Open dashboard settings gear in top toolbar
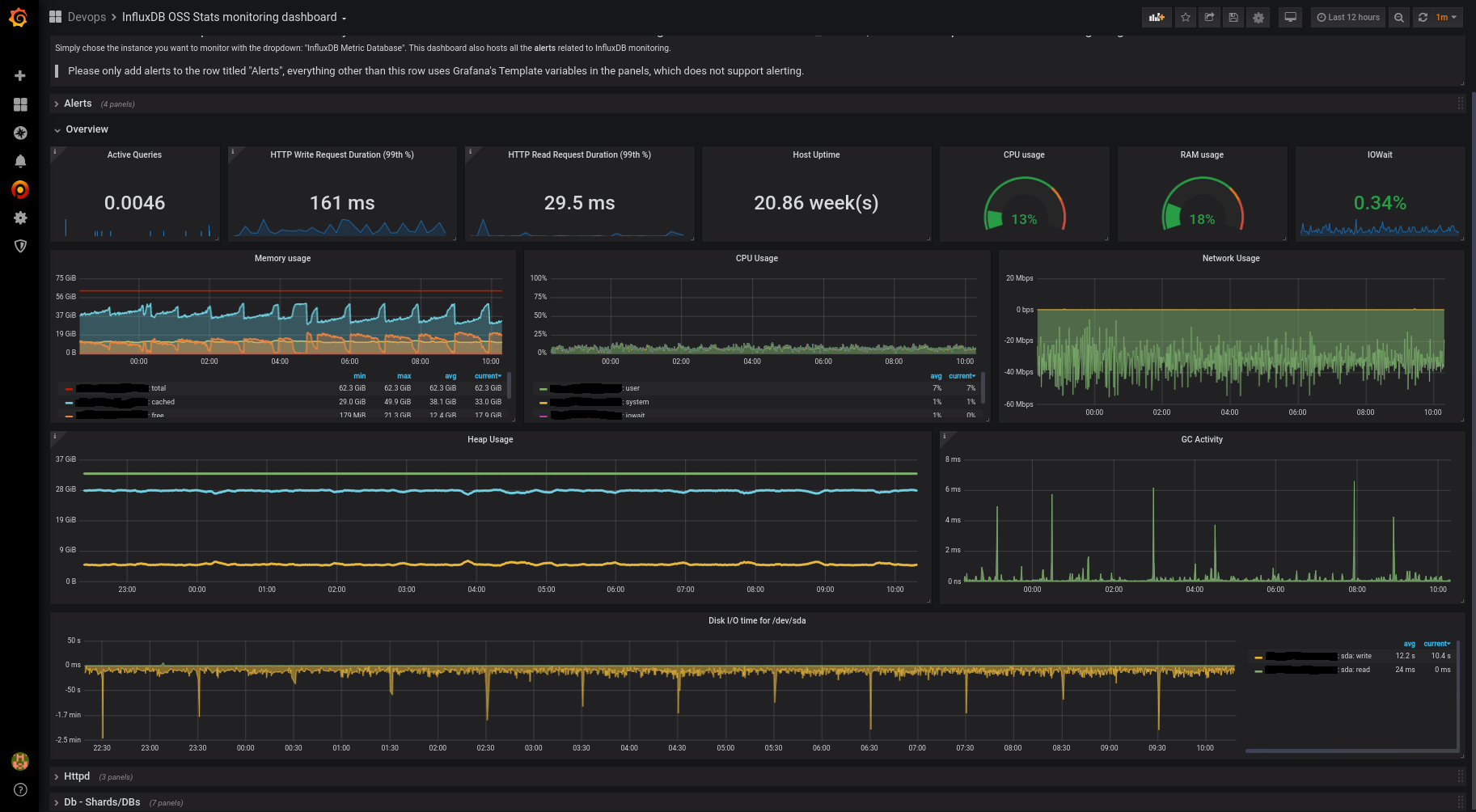1476x812 pixels. [x=1258, y=17]
